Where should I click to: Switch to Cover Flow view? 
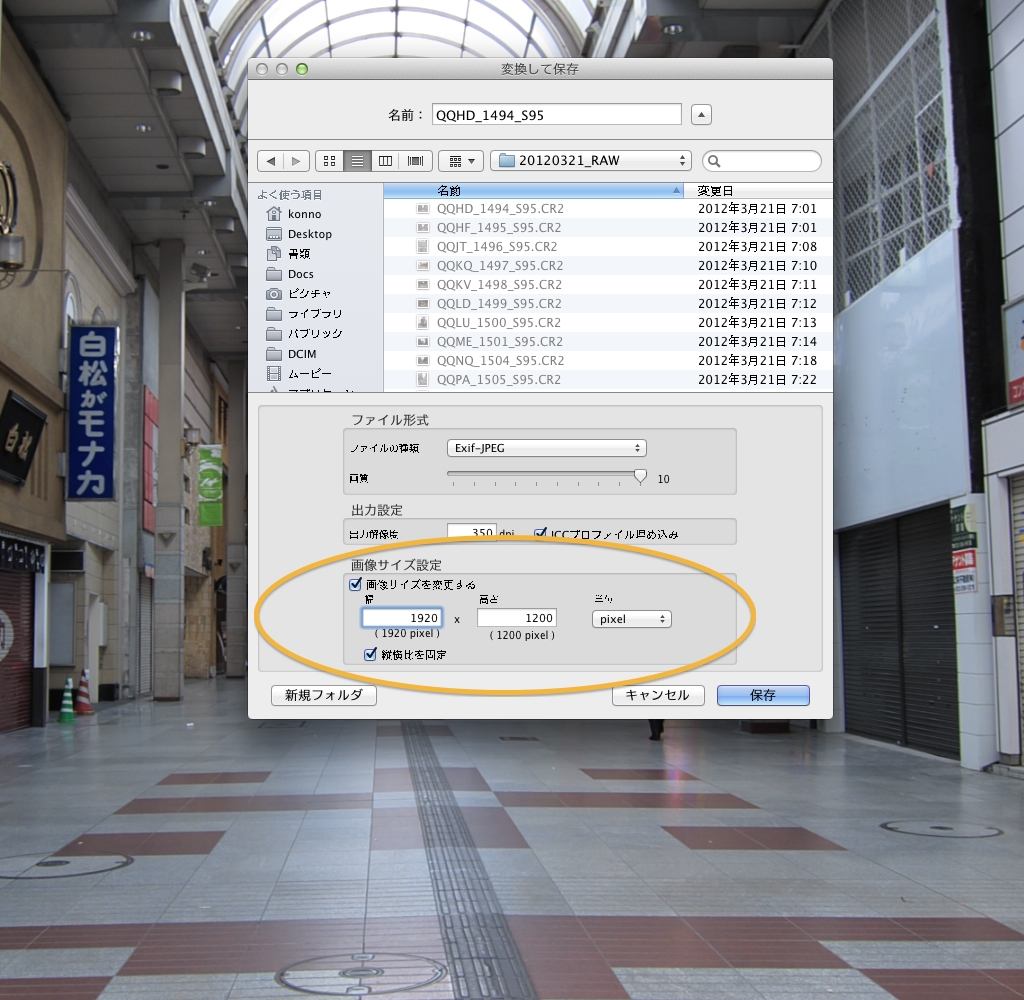[415, 161]
